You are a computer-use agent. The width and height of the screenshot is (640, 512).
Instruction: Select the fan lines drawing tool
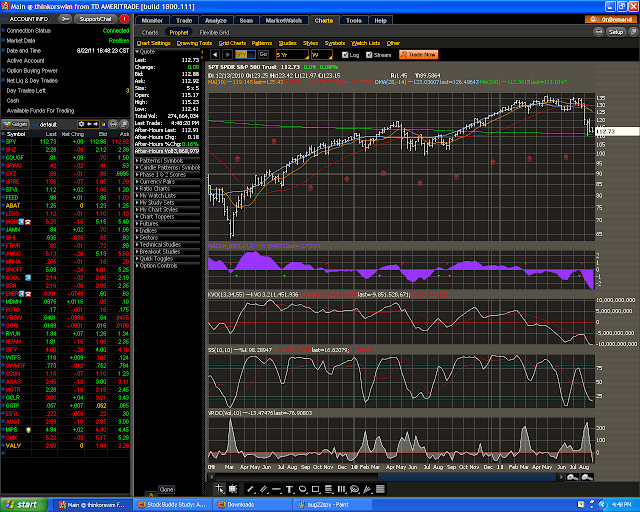point(367,489)
